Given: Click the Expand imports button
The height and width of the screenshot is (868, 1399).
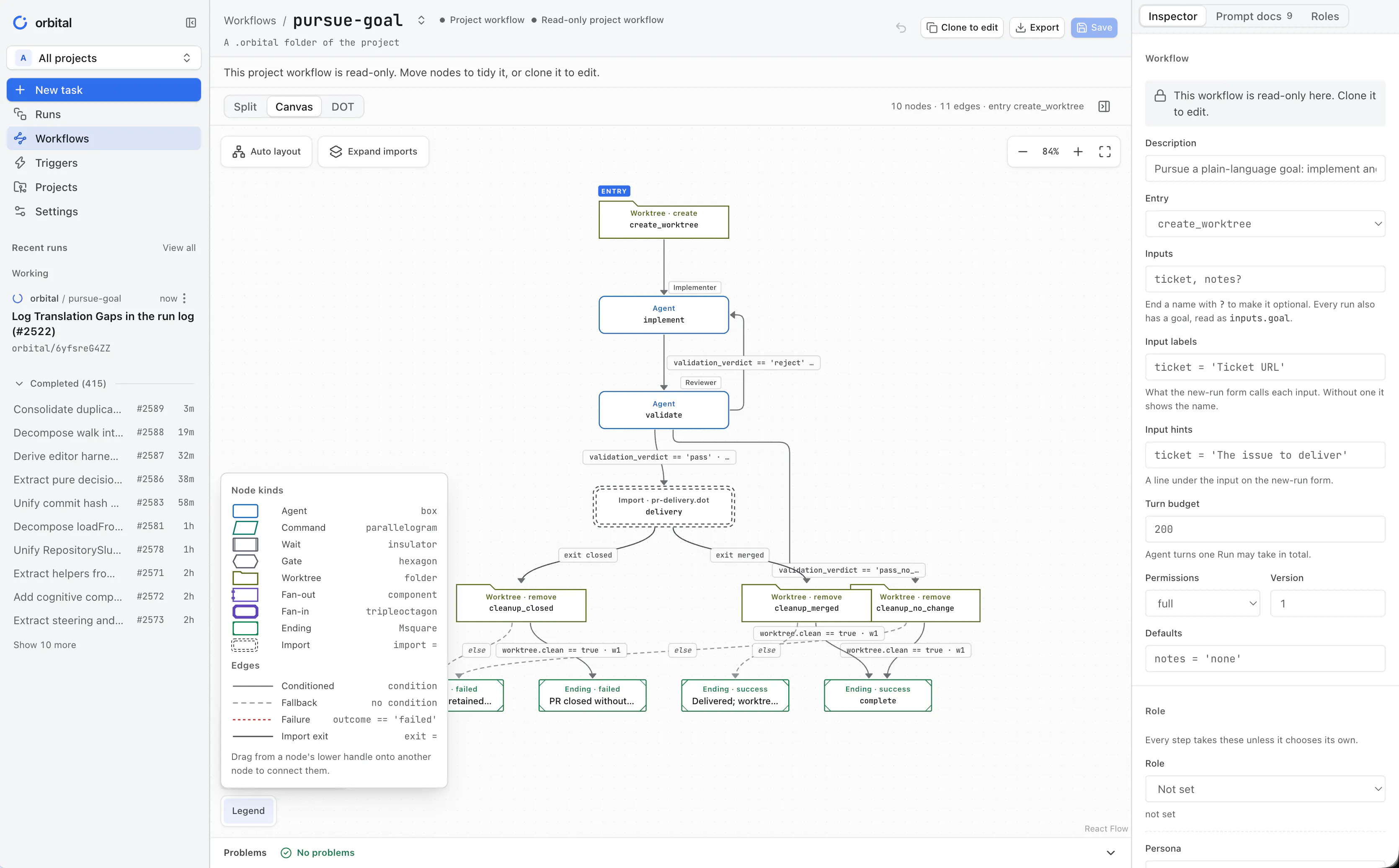Looking at the screenshot, I should pos(373,152).
